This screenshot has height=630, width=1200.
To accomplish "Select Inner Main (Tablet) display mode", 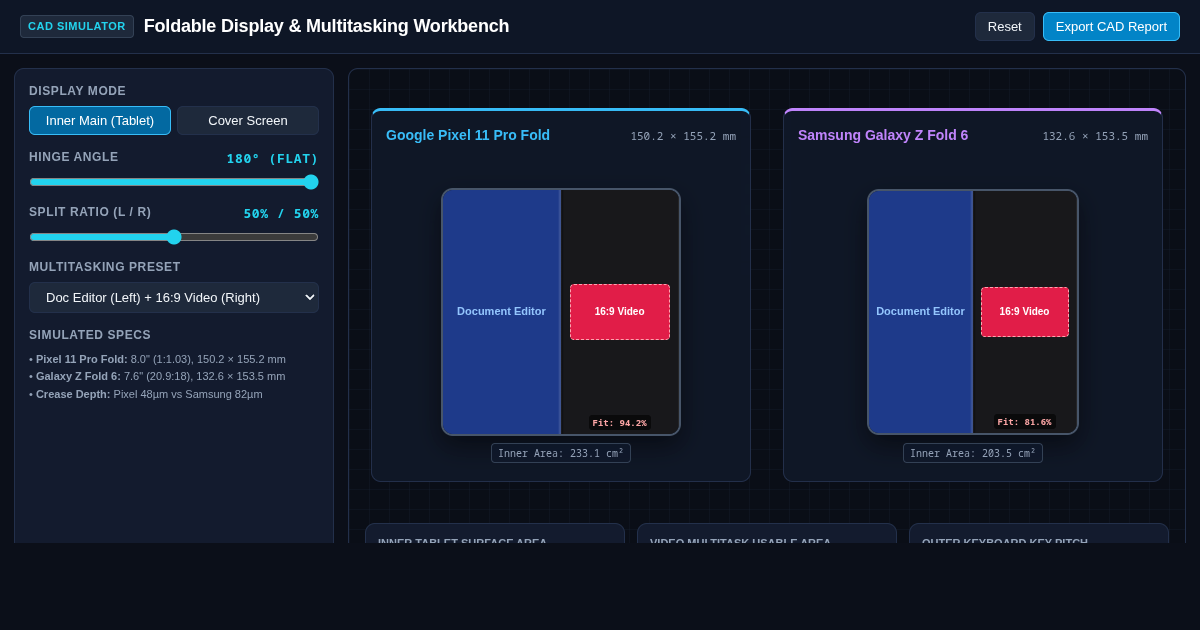I will tap(100, 120).
